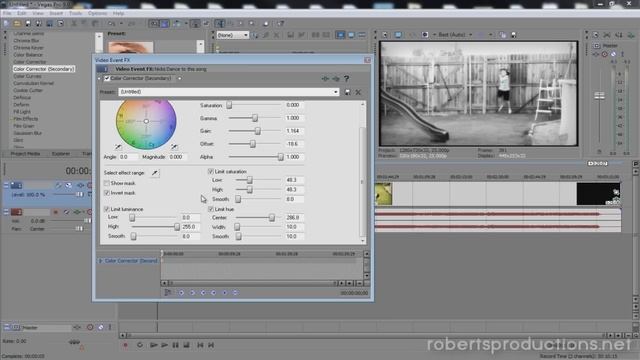This screenshot has width=640, height=360.
Task: Click the remove plug-in button beside help icon
Action: (336, 78)
